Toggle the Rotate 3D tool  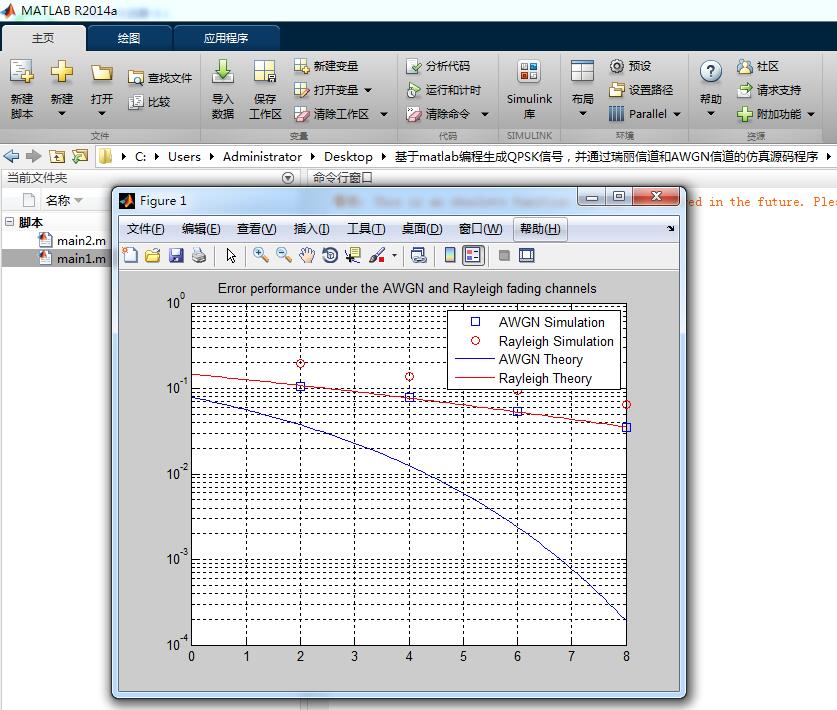[330, 255]
